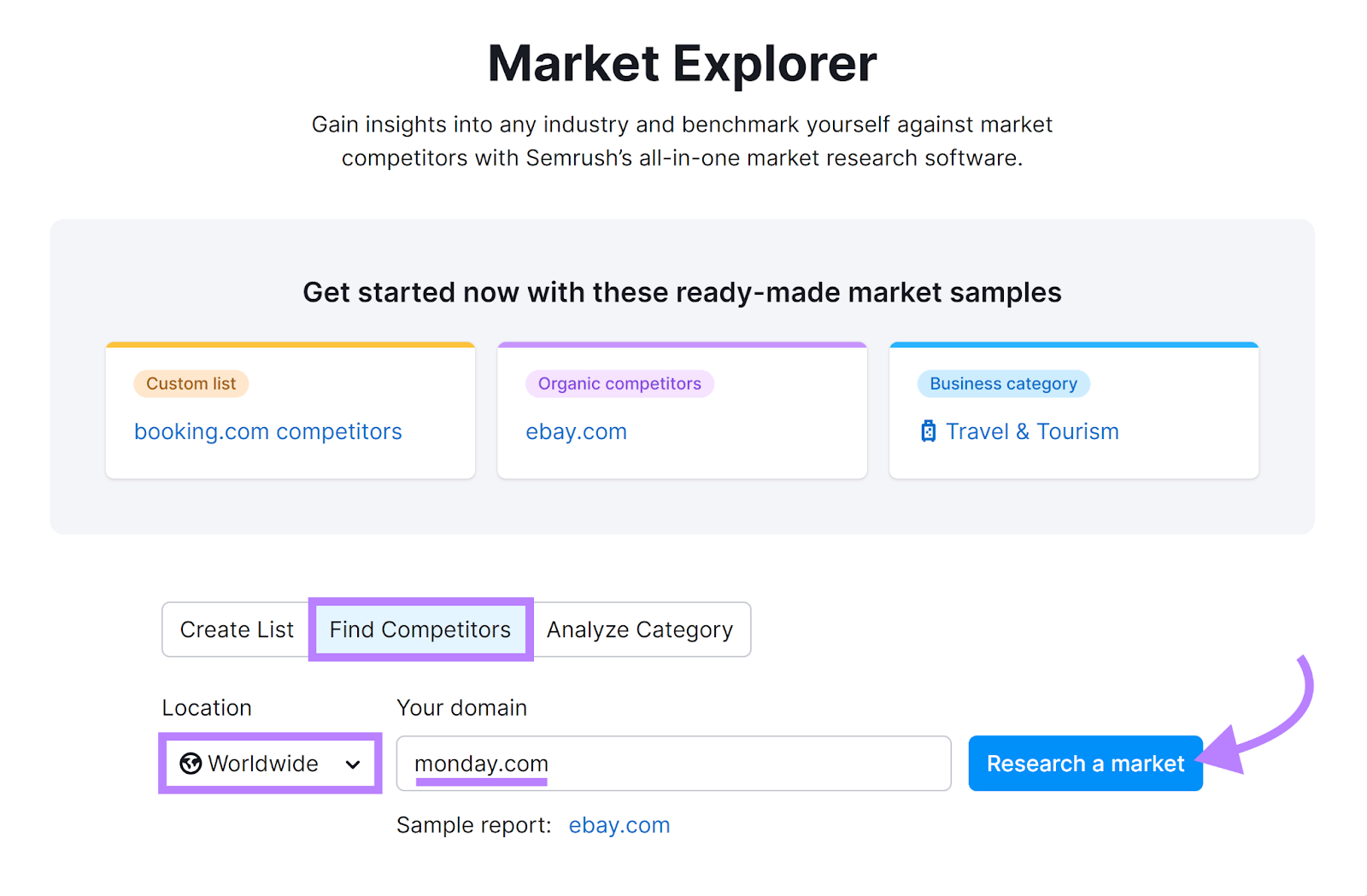Click the Research a market button
The width and height of the screenshot is (1367, 896).
coord(1085,763)
